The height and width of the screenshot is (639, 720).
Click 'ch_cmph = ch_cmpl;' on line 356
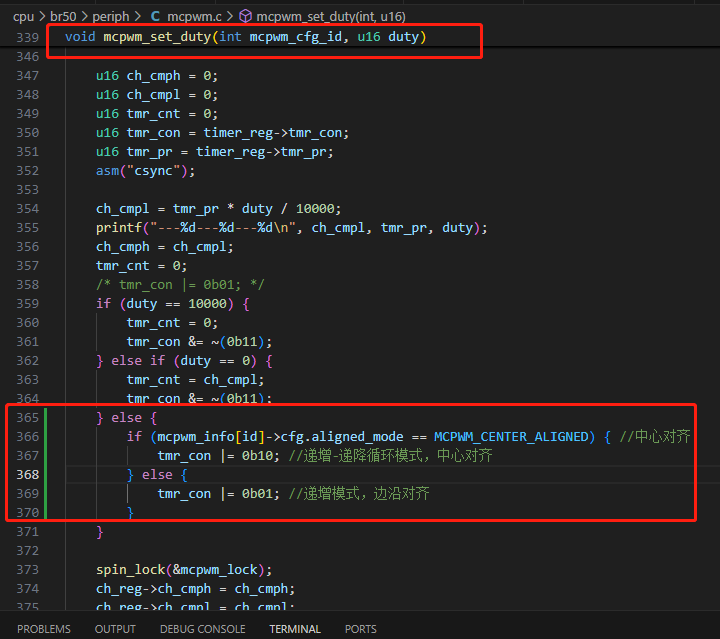point(164,247)
